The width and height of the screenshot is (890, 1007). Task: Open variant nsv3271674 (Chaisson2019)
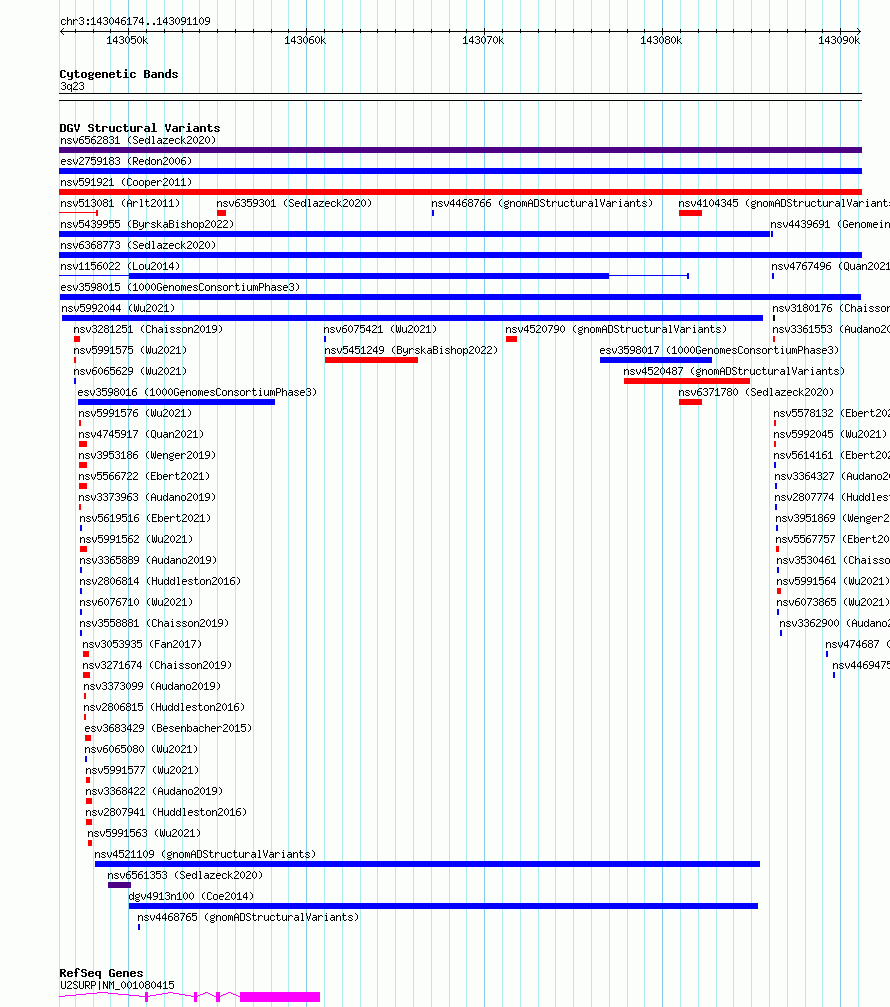(157, 665)
